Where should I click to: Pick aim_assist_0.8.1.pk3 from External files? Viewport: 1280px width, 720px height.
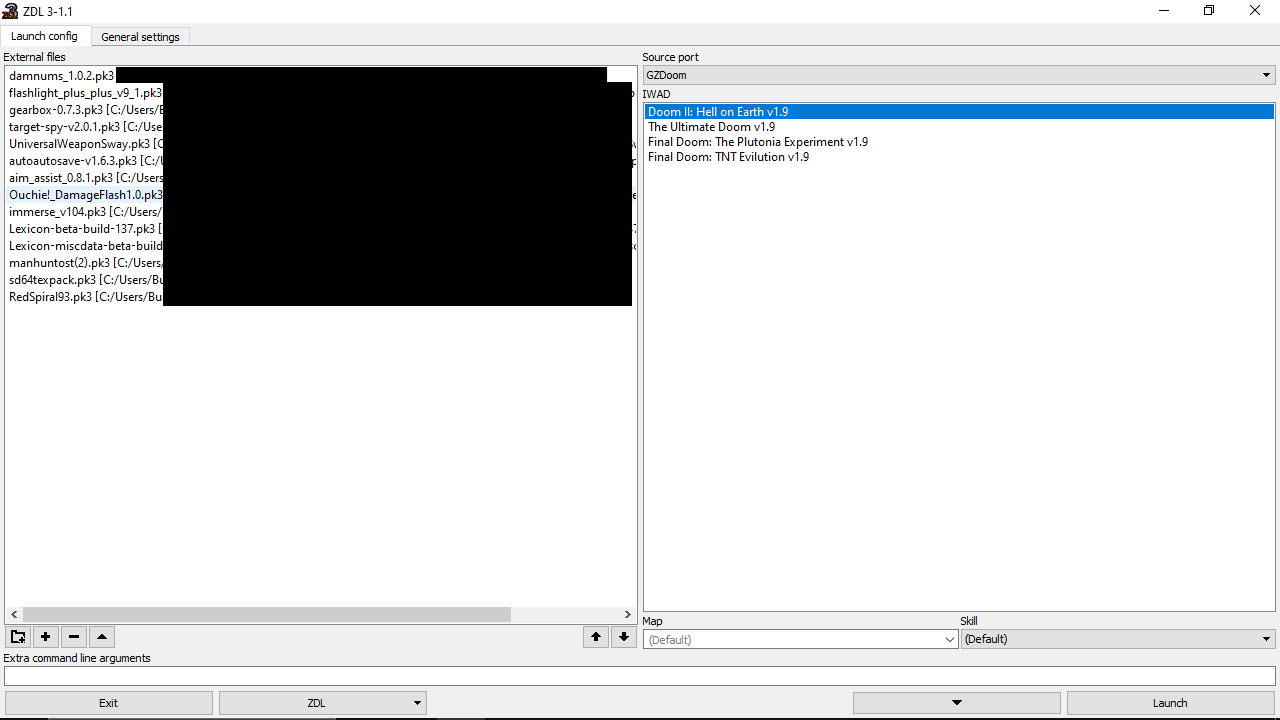point(320,178)
